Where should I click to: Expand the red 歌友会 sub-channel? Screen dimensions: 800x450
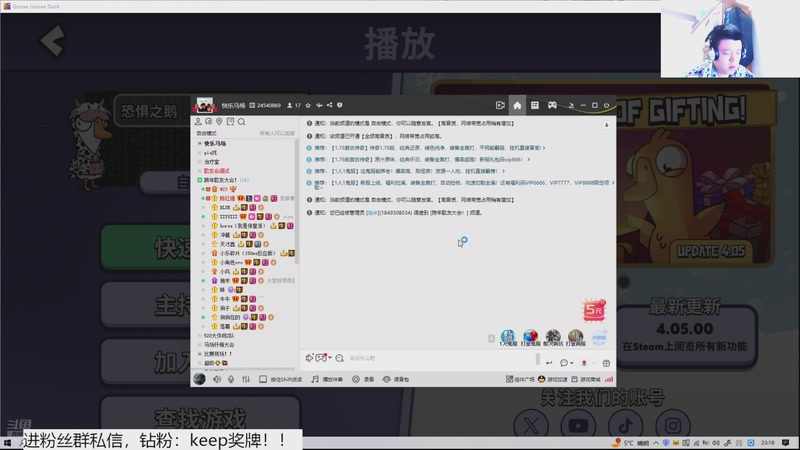[x=199, y=171]
